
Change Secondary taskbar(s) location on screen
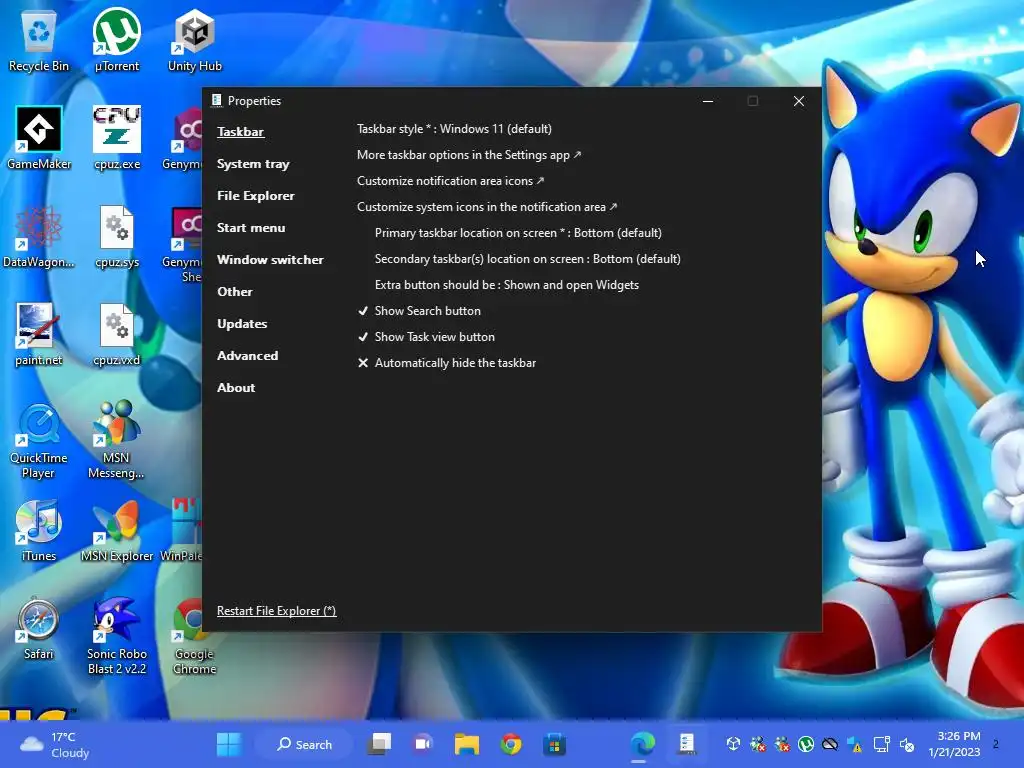[x=528, y=259]
